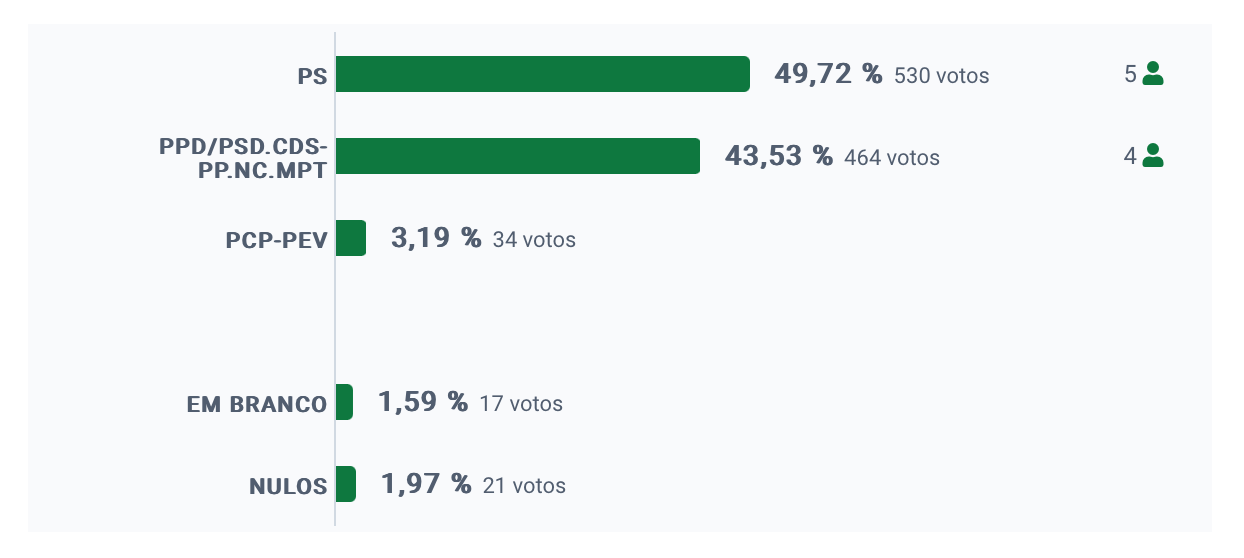Image resolution: width=1244 pixels, height=558 pixels.
Task: Click the EM BRANCO bar
Action: (x=344, y=402)
